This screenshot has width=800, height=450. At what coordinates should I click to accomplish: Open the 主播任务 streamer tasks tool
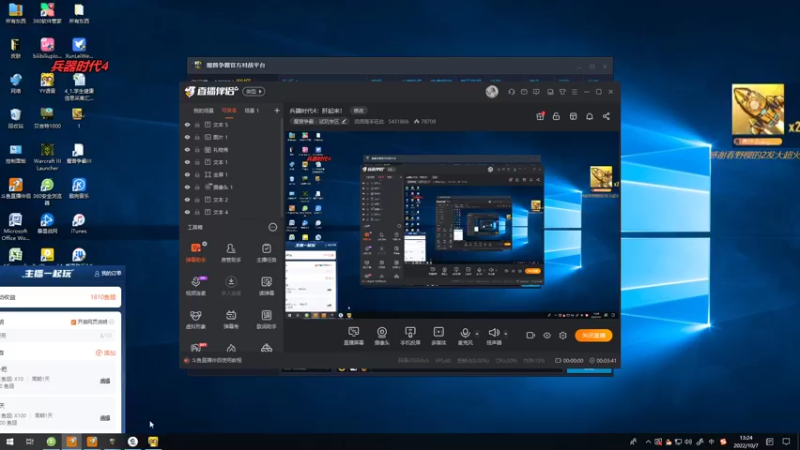pos(266,252)
